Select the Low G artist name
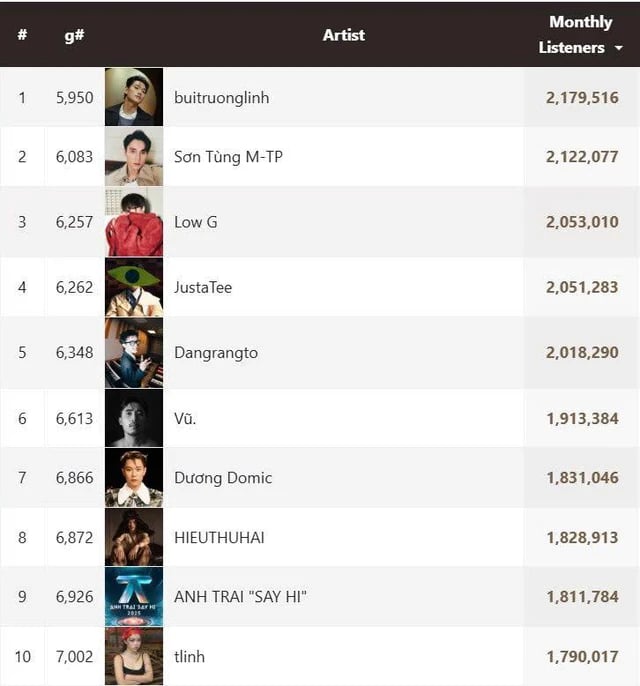640x686 pixels. pos(195,222)
